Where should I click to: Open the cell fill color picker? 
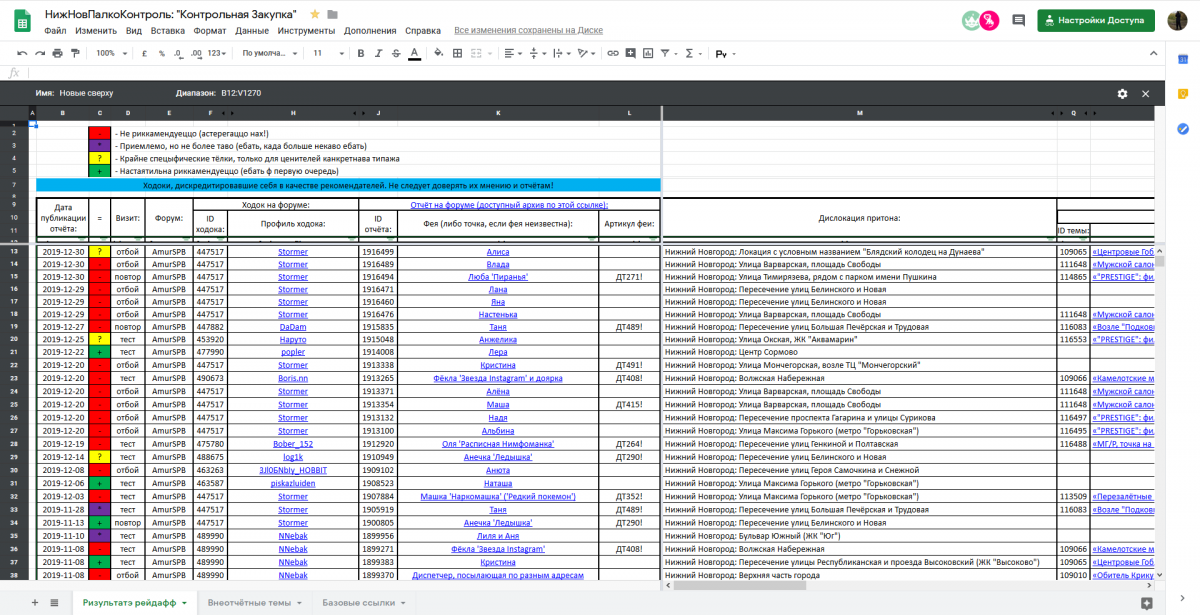click(x=440, y=53)
